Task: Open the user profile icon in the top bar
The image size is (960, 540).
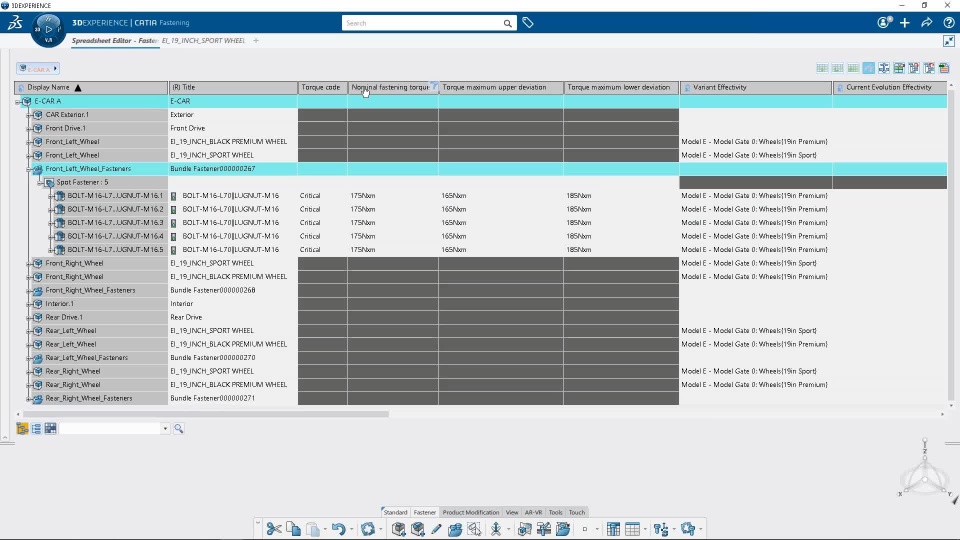Action: 884,23
